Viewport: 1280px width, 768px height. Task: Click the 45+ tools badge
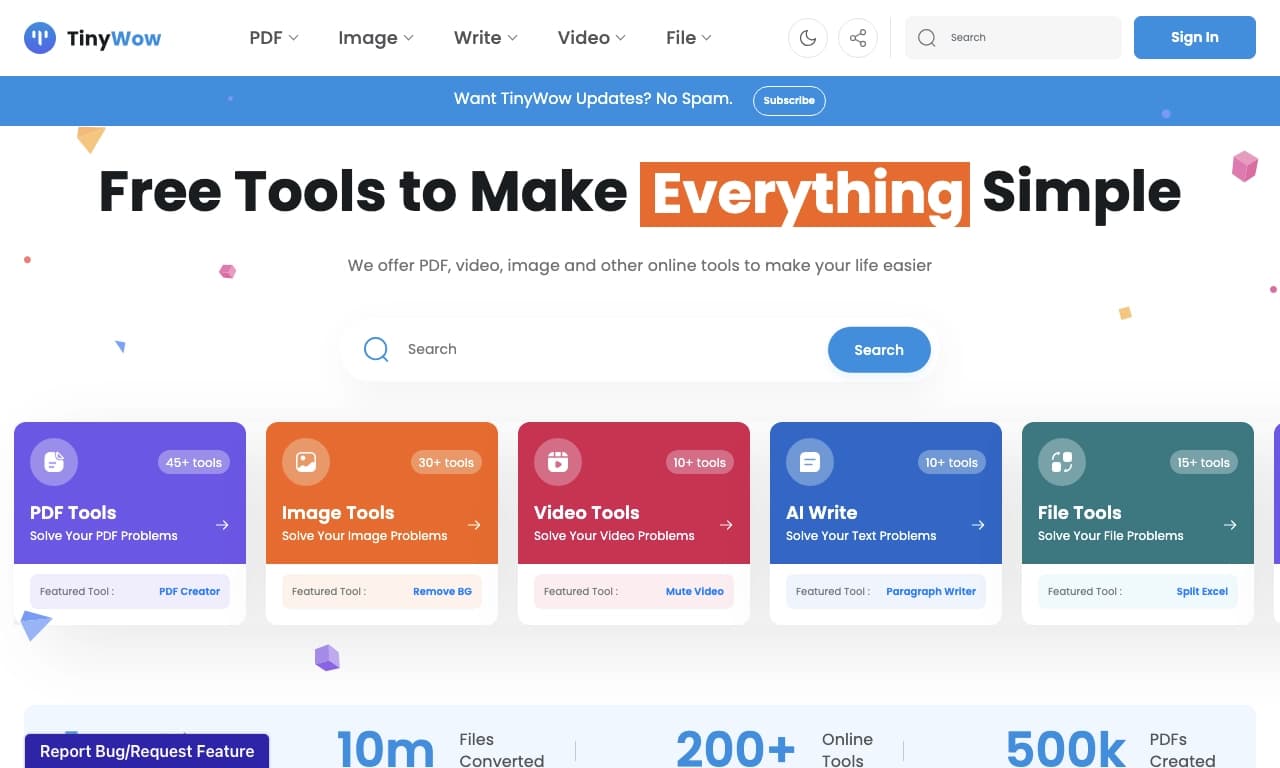pos(194,462)
